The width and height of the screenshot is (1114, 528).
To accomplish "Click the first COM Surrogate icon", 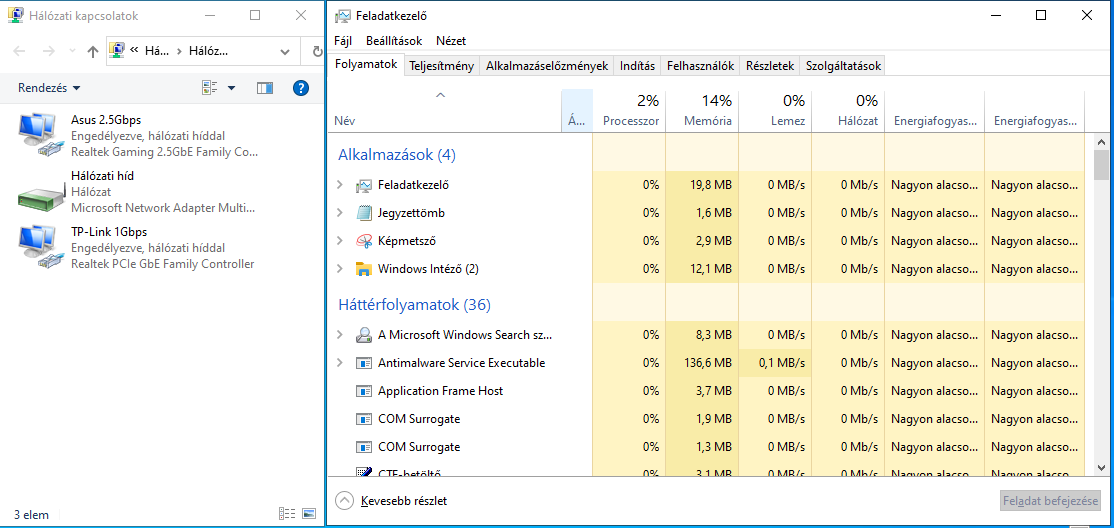I will tap(364, 419).
